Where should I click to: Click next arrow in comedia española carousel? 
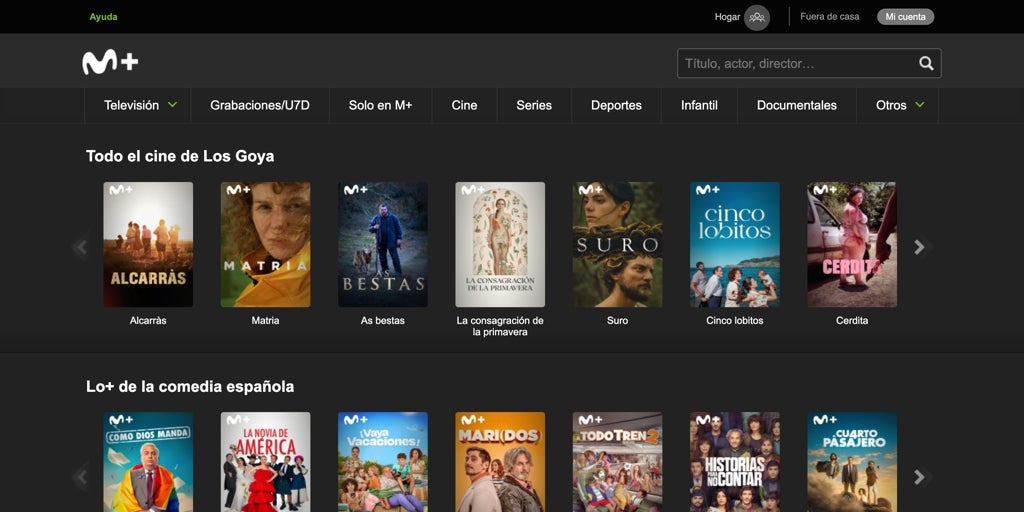coord(919,477)
